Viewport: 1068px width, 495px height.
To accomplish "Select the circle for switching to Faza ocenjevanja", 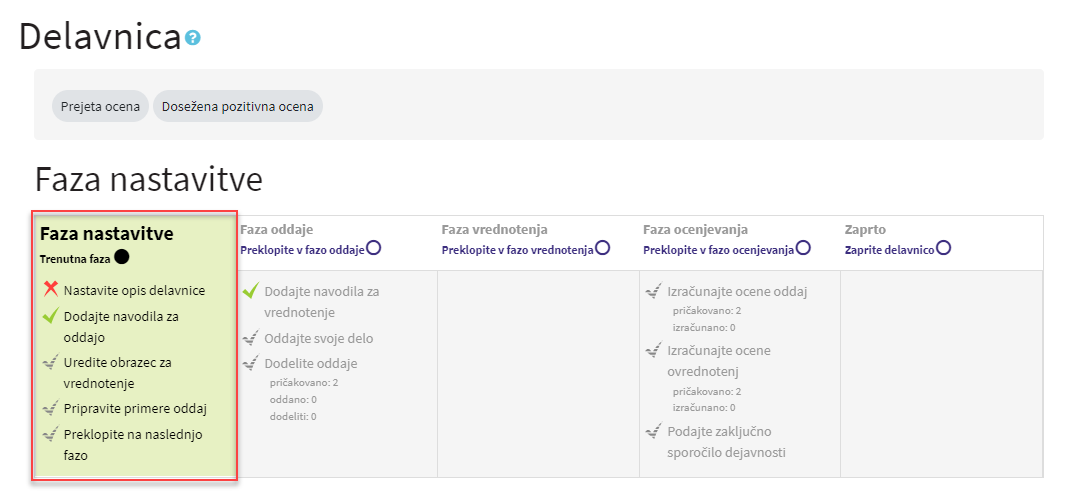I will tap(803, 248).
